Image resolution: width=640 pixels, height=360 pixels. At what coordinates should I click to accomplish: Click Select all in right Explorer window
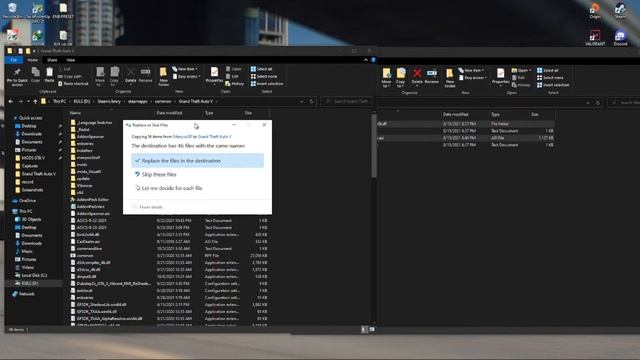point(548,70)
